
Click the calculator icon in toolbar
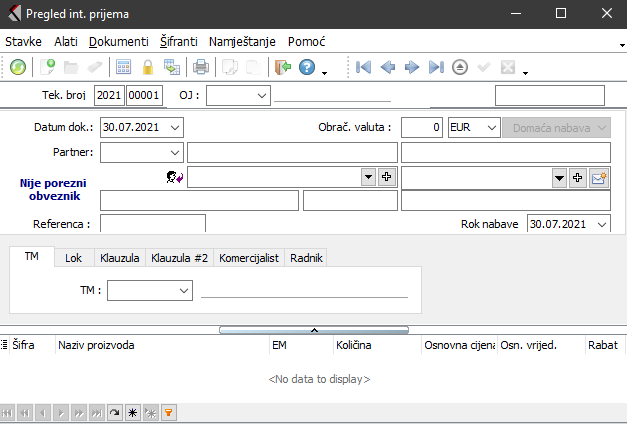click(124, 67)
